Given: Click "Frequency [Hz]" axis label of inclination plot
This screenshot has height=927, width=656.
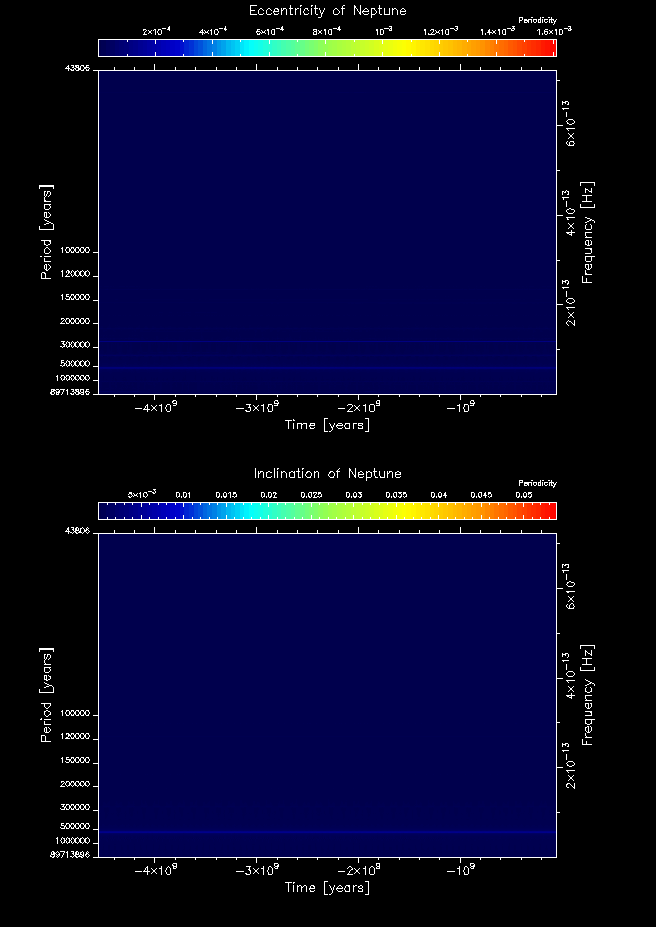Looking at the screenshot, I should pos(588,695).
